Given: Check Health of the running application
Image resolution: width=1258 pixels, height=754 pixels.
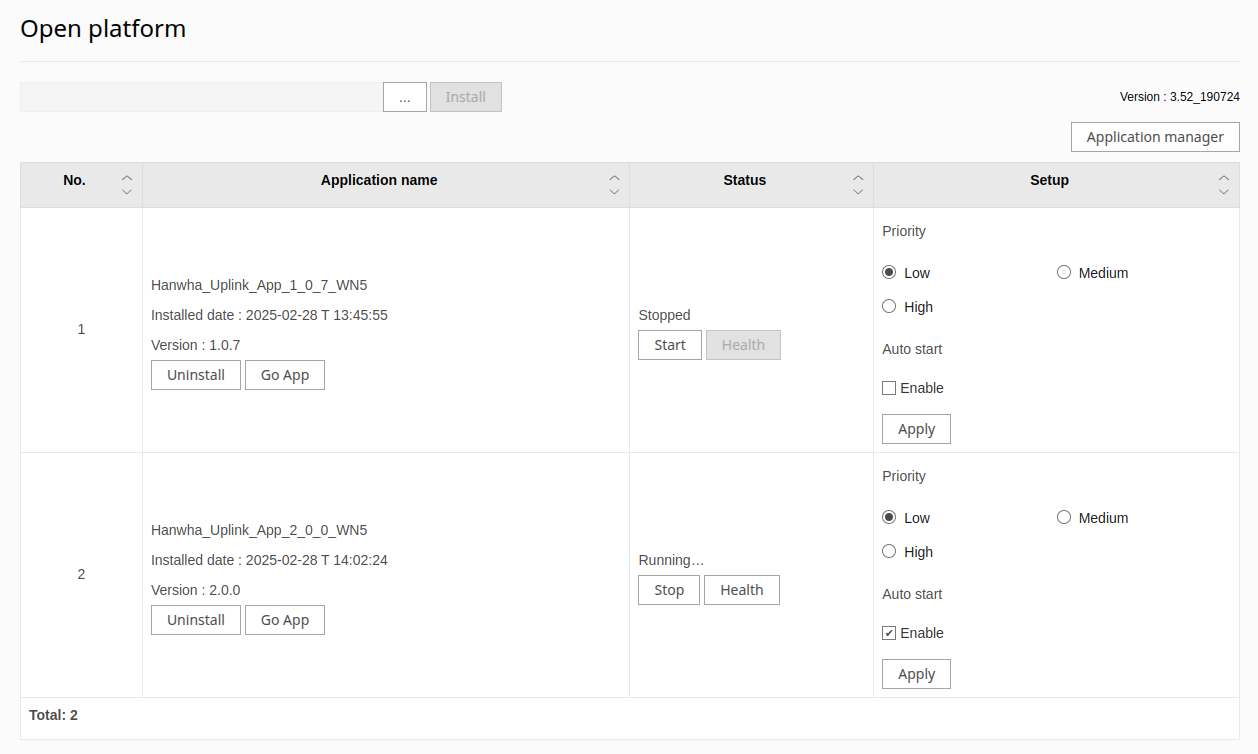Looking at the screenshot, I should [741, 590].
